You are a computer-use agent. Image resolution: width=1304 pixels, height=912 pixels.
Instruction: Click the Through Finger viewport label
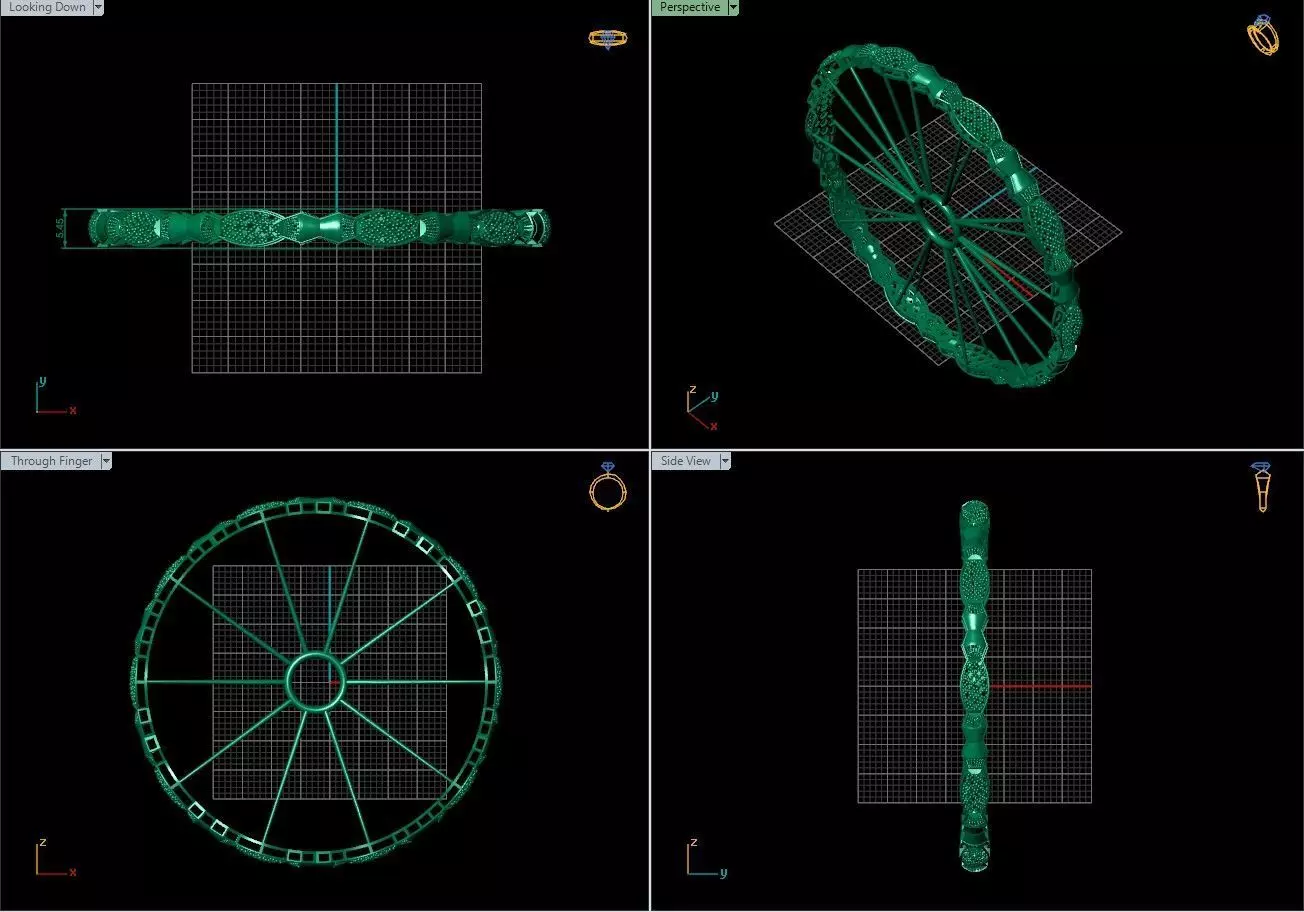click(50, 461)
